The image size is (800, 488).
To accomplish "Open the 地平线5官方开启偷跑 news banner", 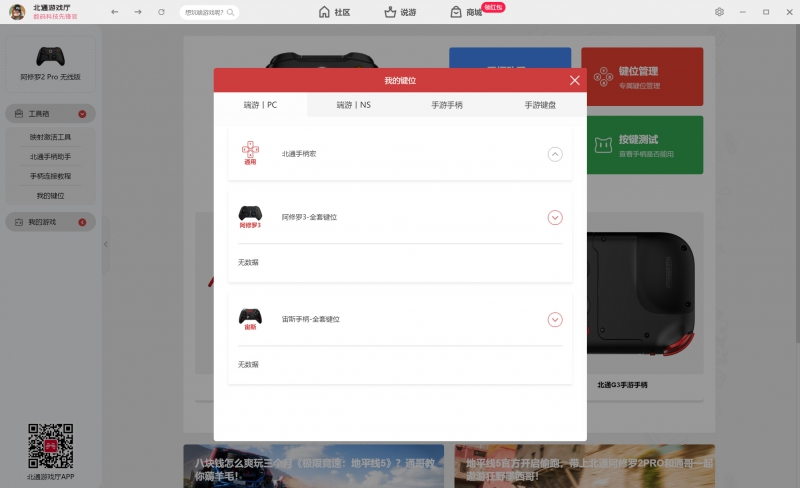I will click(585, 466).
